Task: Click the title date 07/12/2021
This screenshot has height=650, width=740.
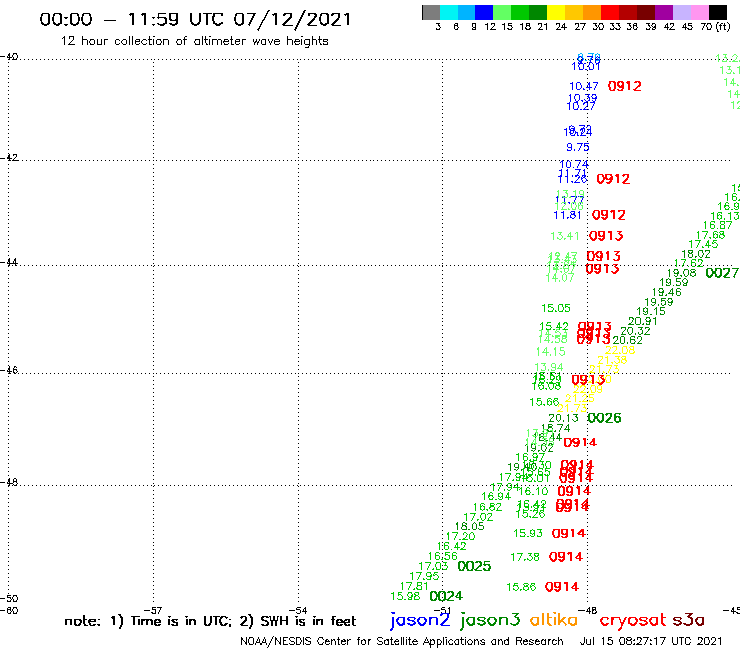Action: 293,20
